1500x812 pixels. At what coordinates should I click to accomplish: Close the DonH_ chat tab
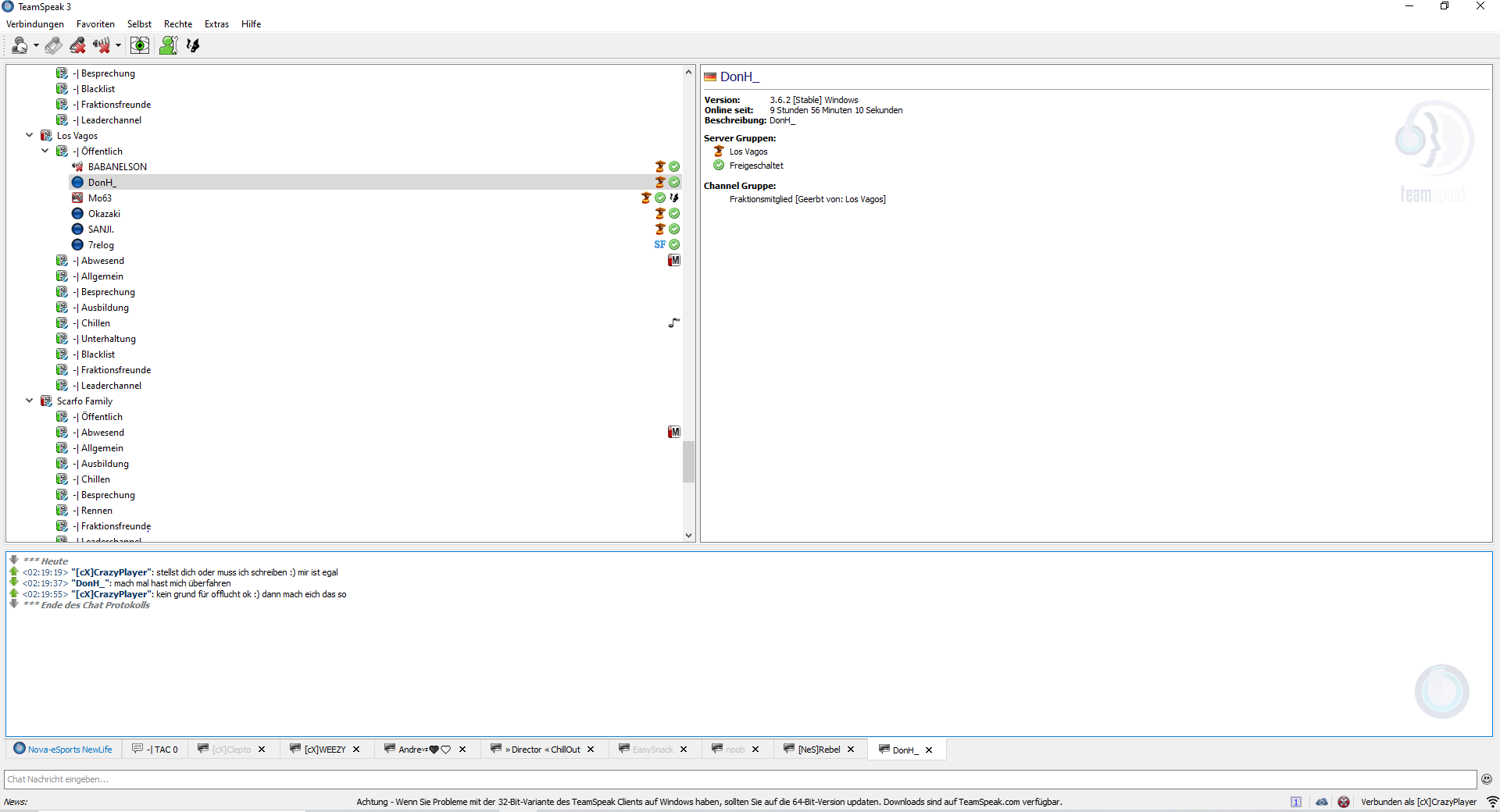tap(929, 750)
